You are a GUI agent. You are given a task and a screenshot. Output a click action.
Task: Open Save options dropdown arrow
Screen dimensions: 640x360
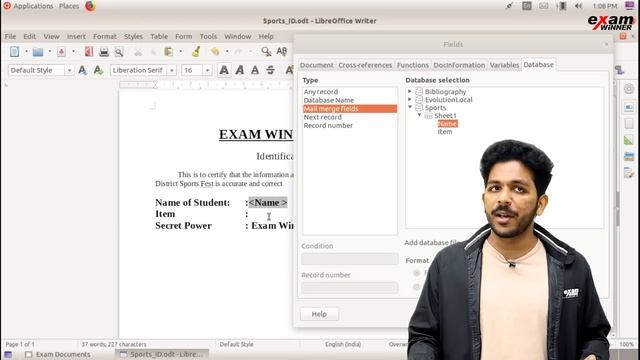click(x=73, y=52)
